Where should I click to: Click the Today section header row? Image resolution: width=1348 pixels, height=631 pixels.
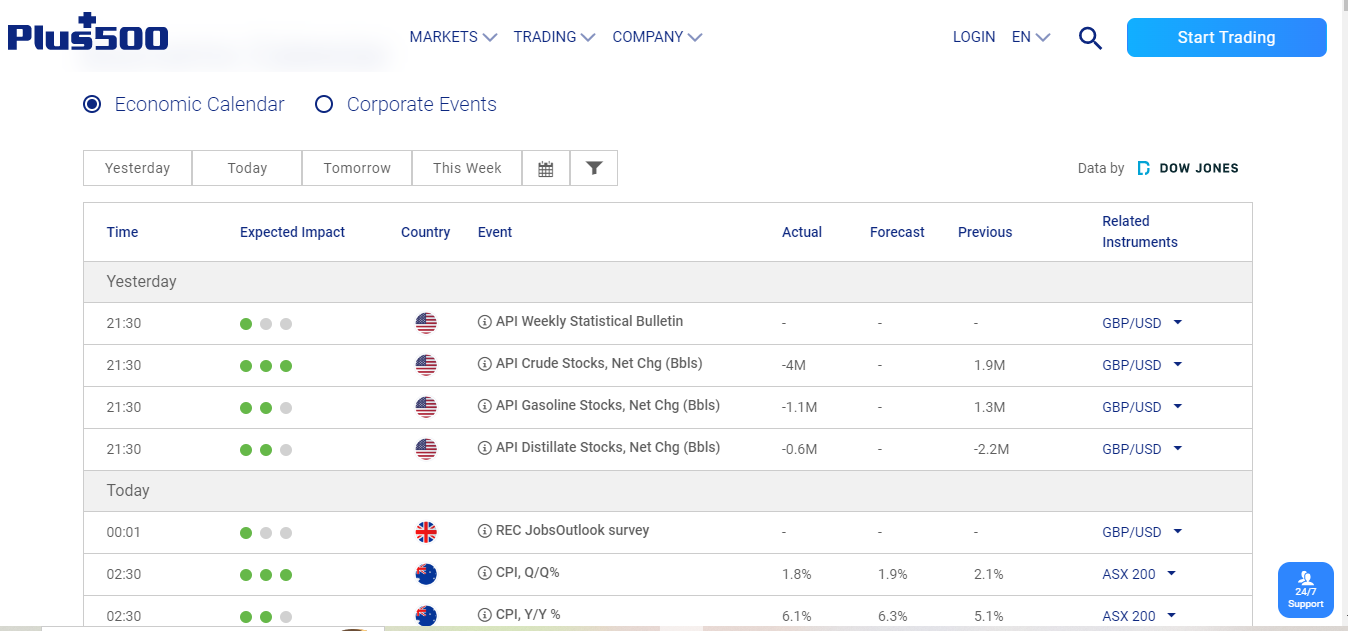(x=668, y=491)
